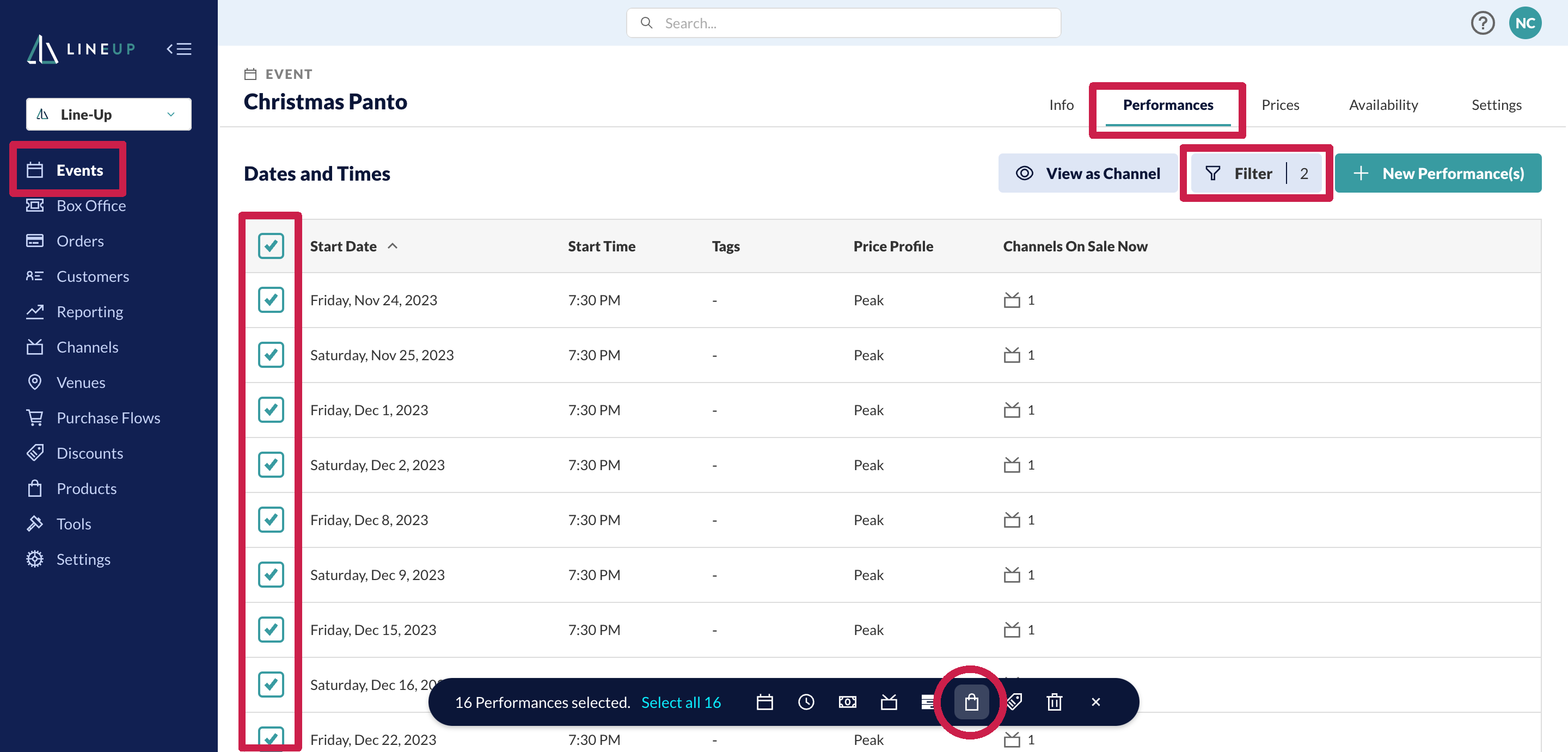
Task: Switch to the Info tab
Action: coord(1061,104)
